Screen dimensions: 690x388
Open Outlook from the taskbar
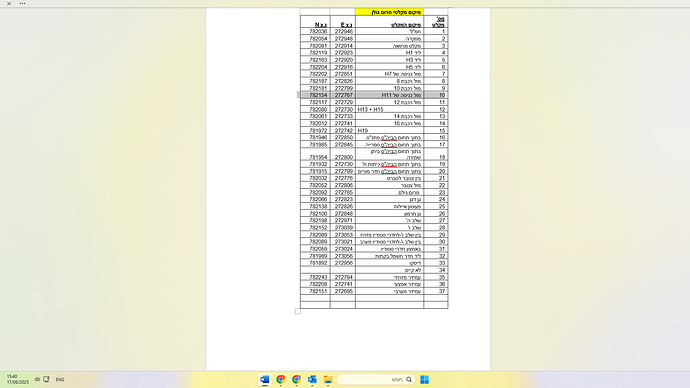[312, 379]
